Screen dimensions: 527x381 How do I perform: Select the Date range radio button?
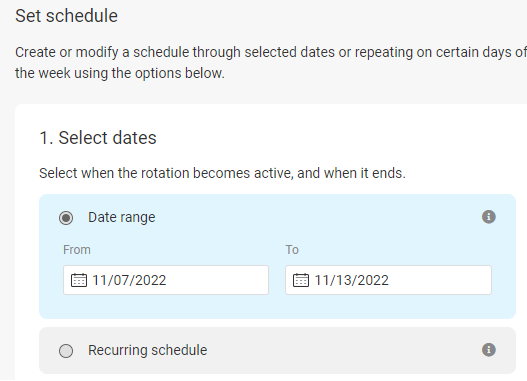tap(66, 218)
